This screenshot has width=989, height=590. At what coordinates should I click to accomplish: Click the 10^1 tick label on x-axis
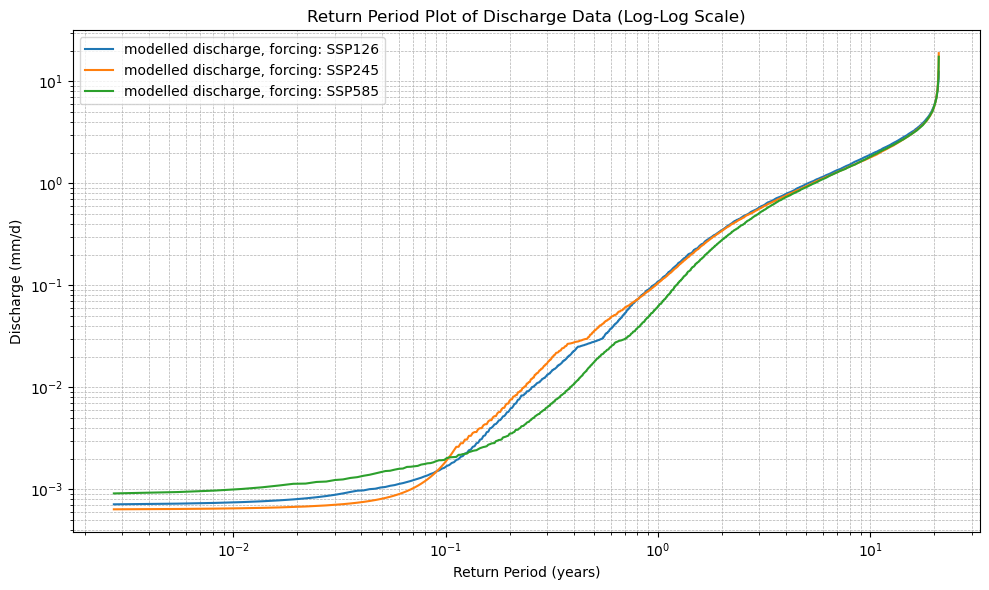(x=870, y=549)
